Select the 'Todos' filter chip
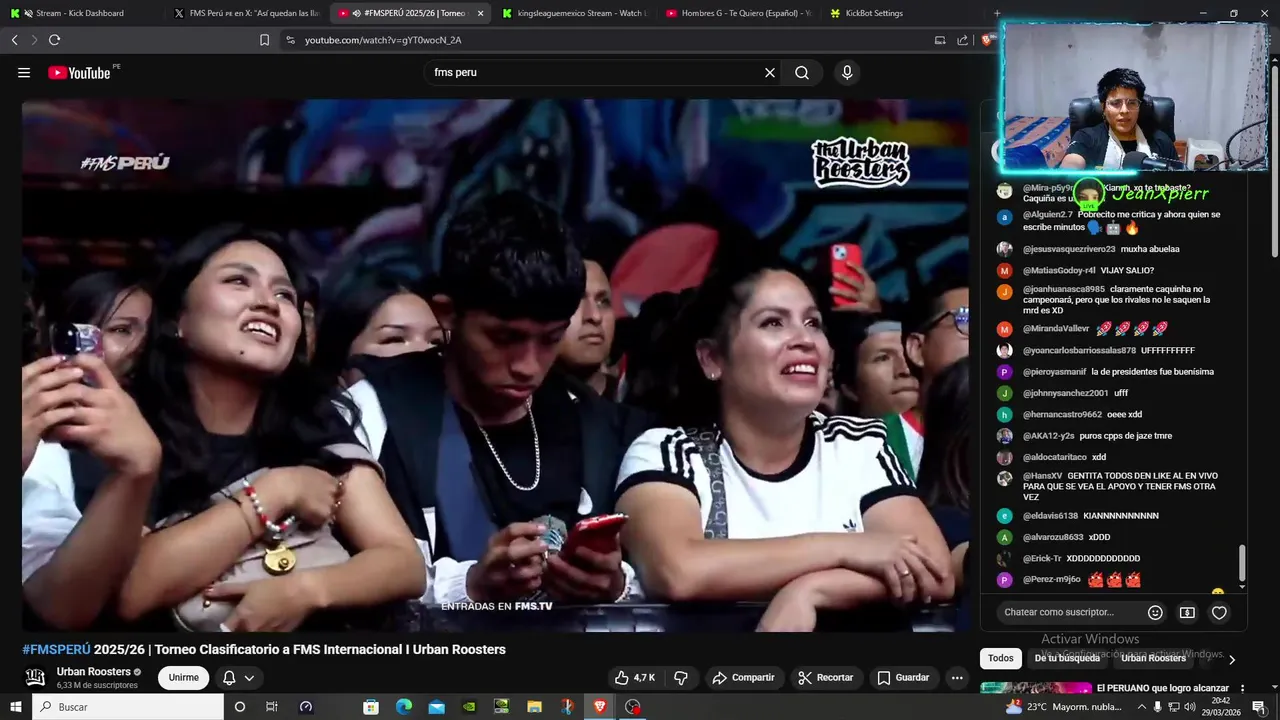 [1001, 658]
